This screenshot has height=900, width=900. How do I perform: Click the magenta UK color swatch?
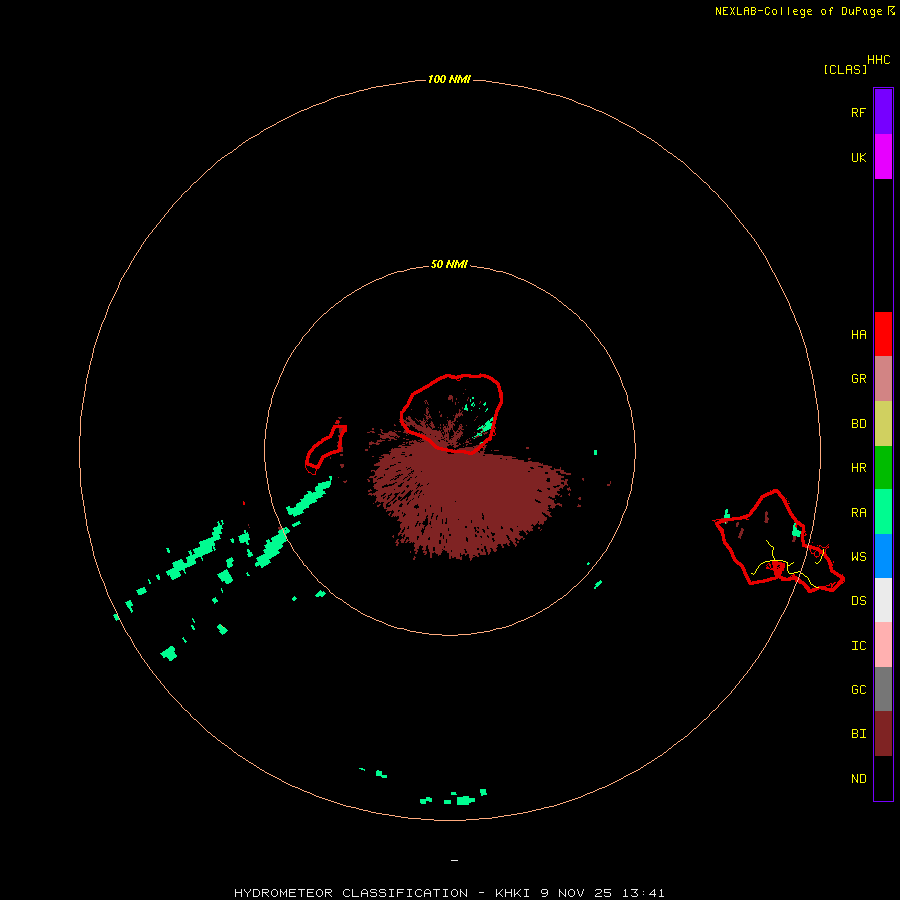tap(883, 156)
